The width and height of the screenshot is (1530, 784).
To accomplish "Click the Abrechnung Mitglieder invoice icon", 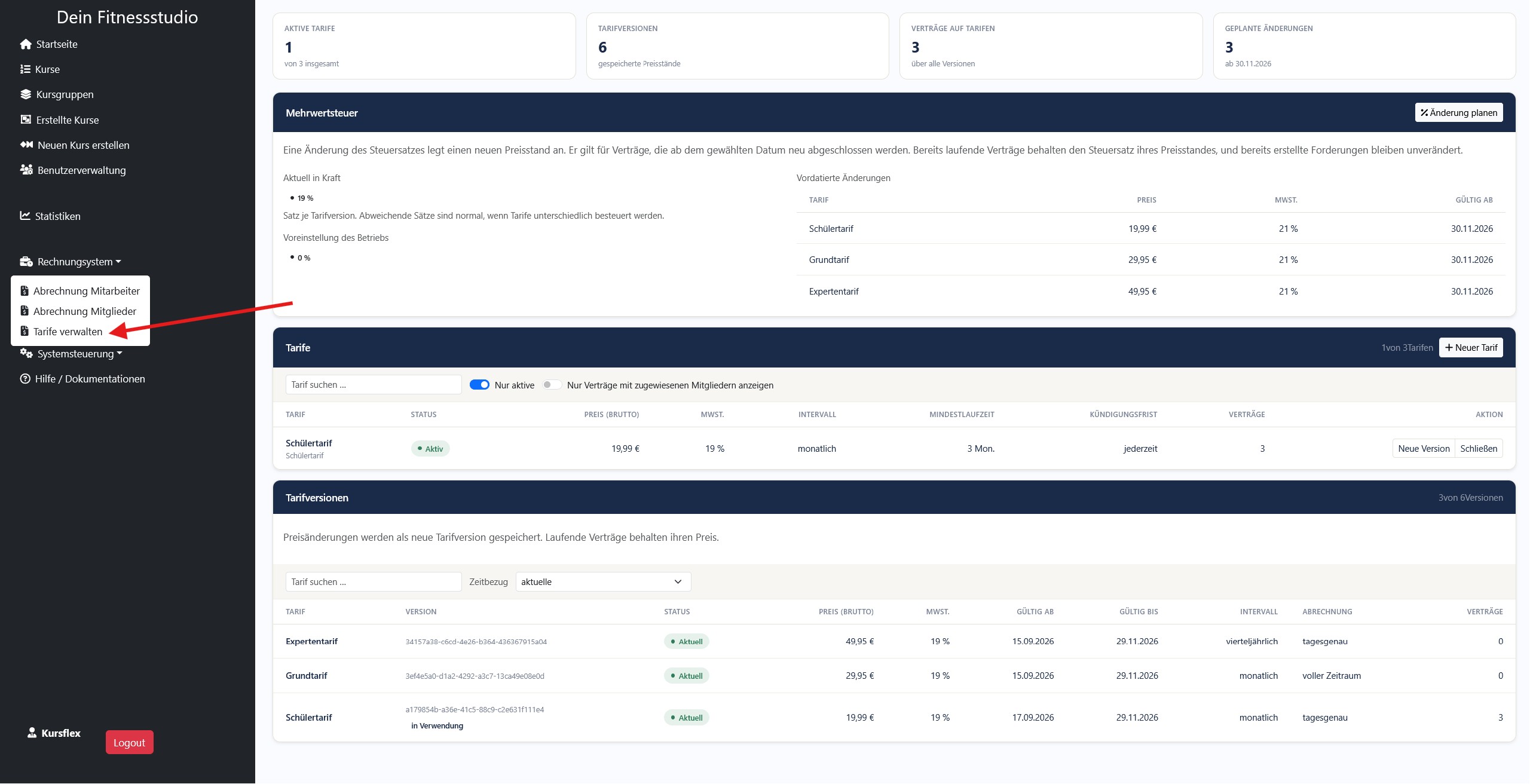I will click(x=25, y=311).
